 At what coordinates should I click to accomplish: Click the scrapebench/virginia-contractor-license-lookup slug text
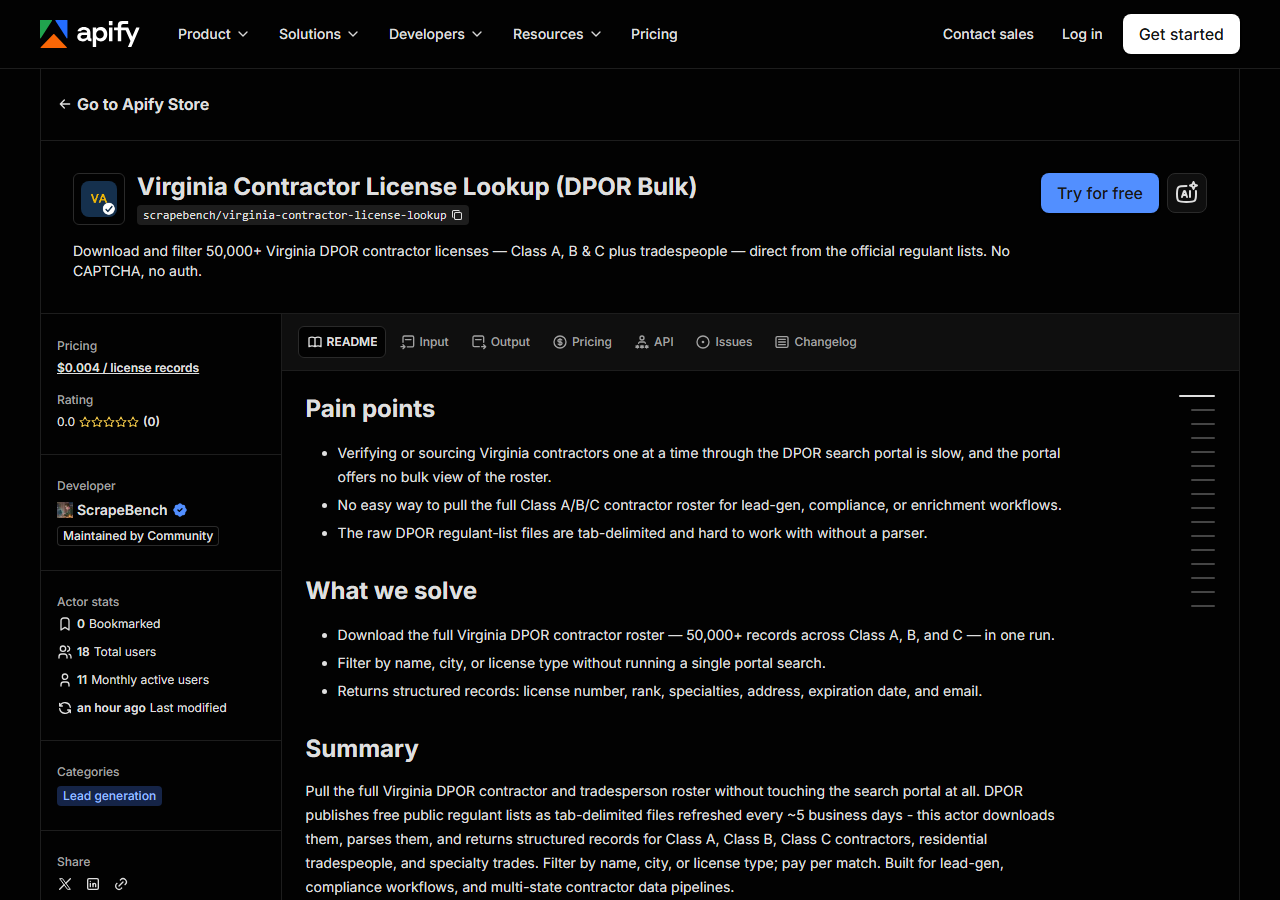click(295, 215)
